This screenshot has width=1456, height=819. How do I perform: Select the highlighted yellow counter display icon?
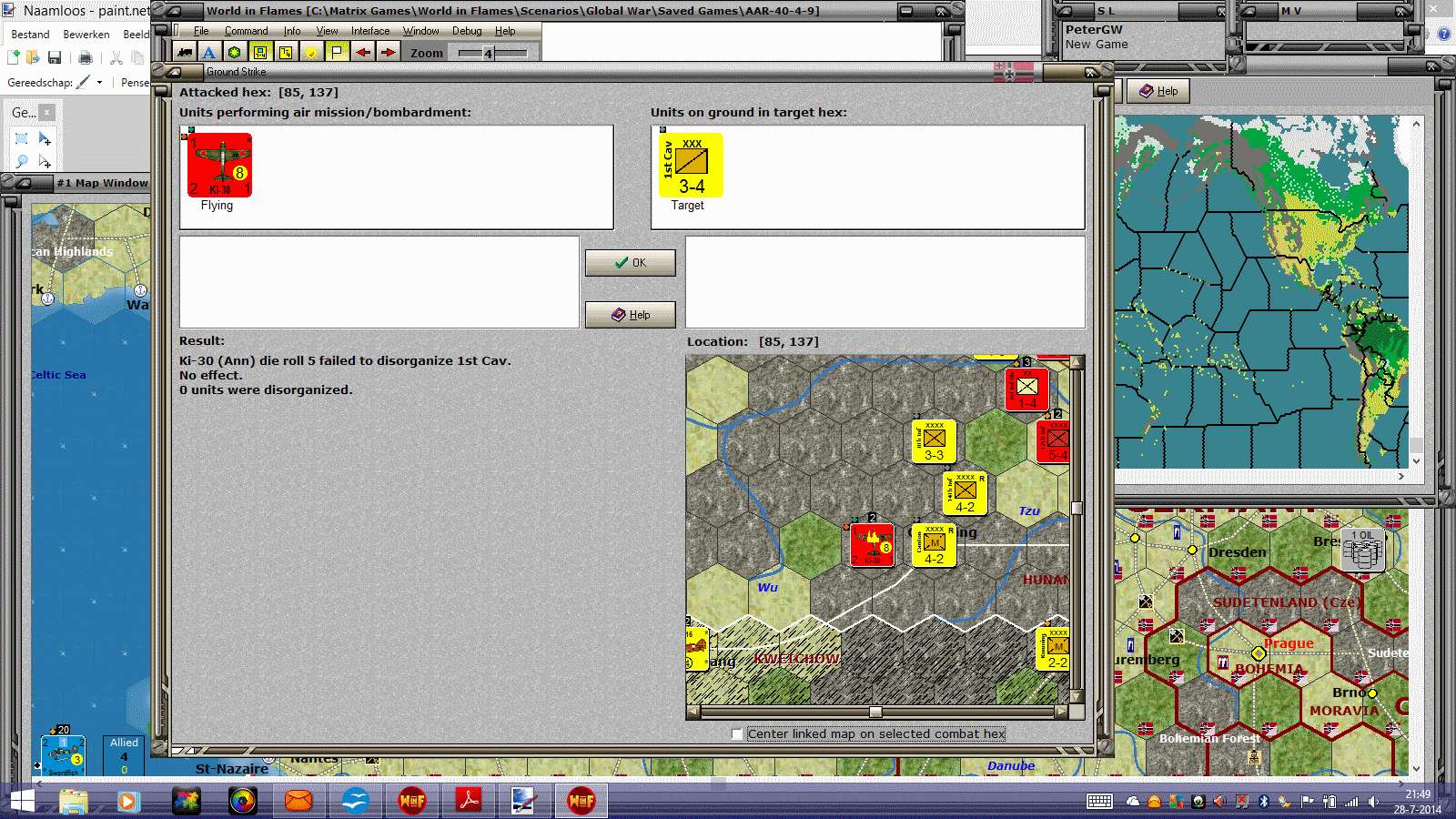coord(260,52)
